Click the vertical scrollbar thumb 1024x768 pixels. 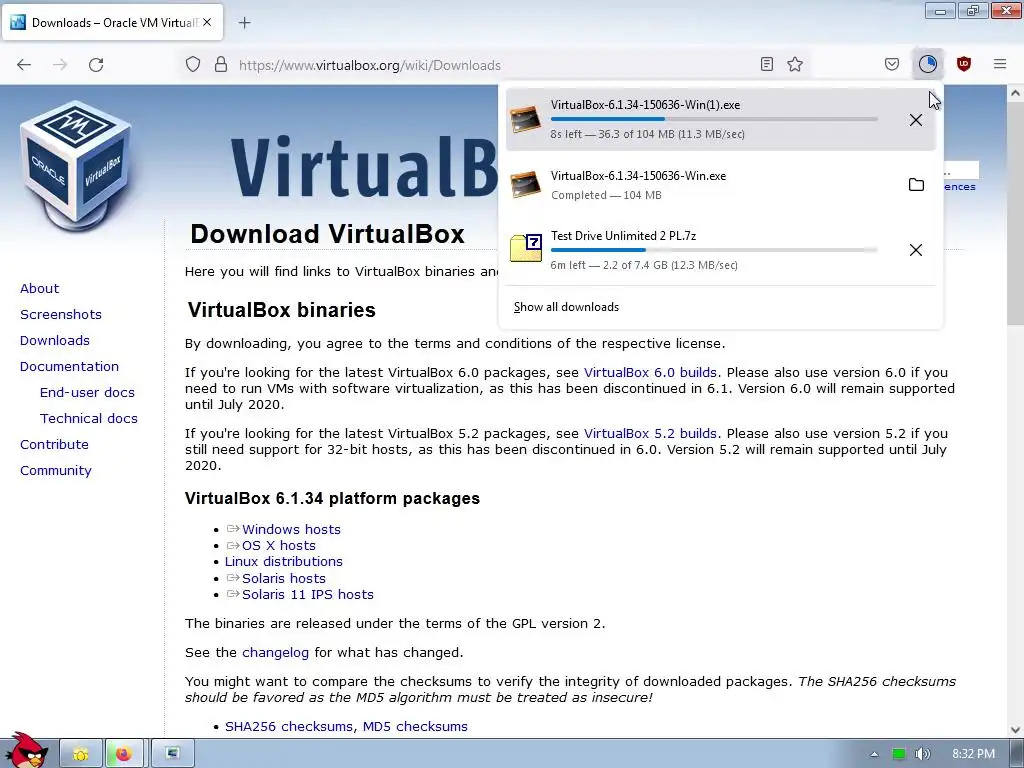[x=1015, y=214]
